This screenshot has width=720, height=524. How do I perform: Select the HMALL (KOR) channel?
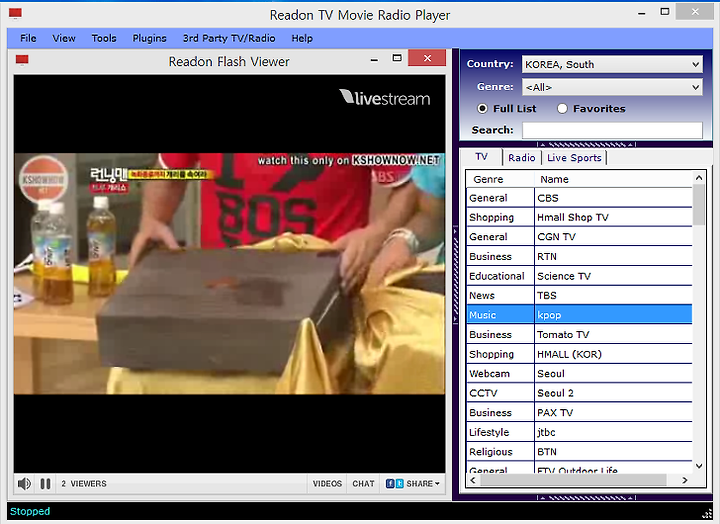point(579,354)
